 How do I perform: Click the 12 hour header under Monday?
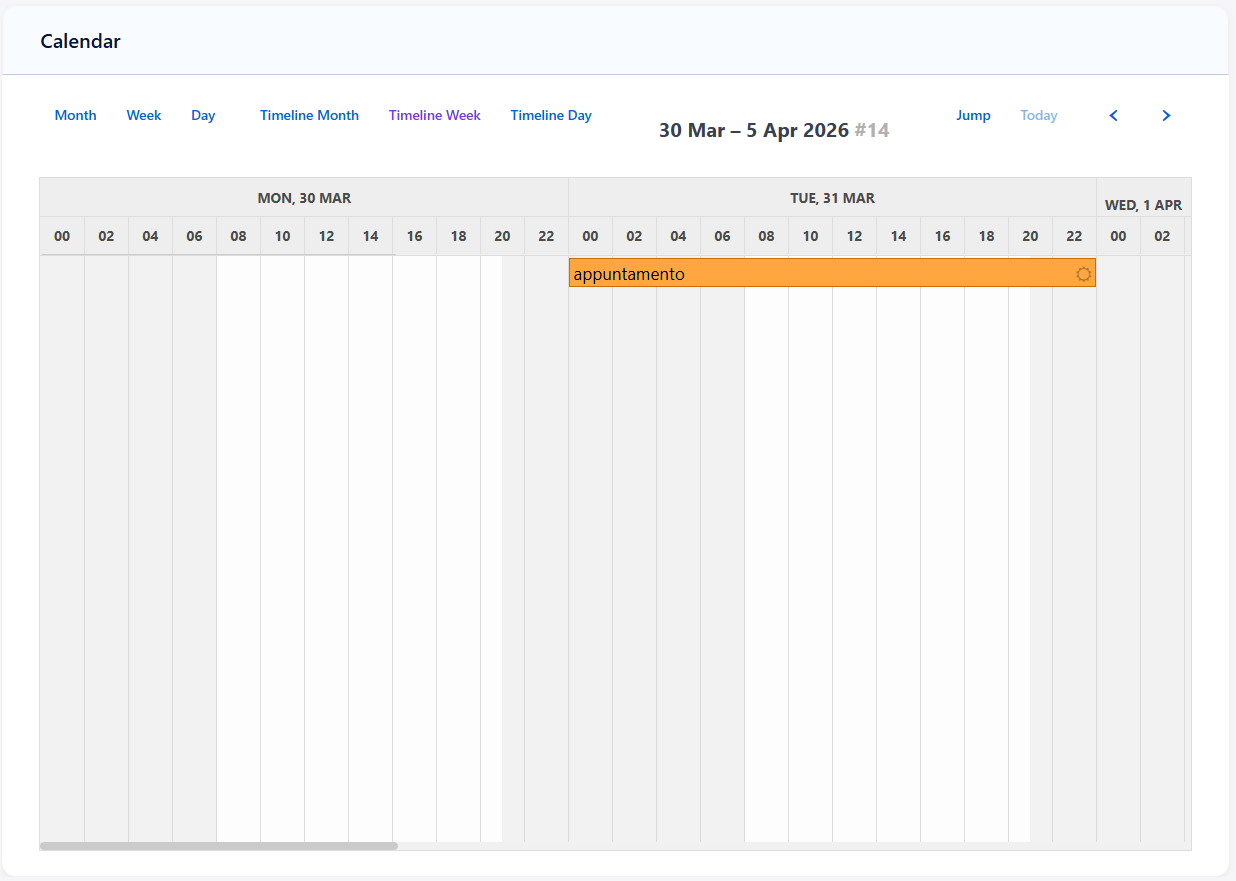pyautogui.click(x=326, y=237)
